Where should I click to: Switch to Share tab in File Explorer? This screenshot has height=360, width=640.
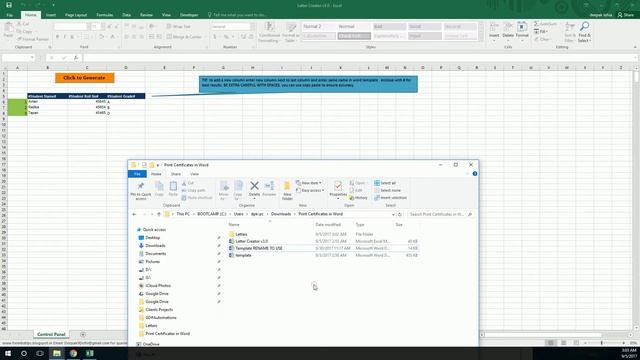(x=176, y=174)
